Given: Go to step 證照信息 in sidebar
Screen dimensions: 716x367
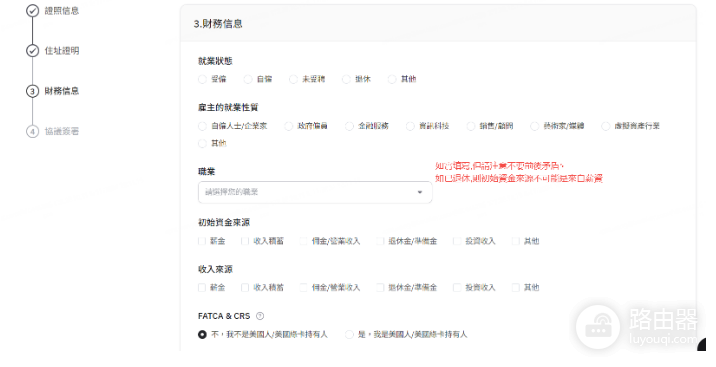Looking at the screenshot, I should [62, 10].
